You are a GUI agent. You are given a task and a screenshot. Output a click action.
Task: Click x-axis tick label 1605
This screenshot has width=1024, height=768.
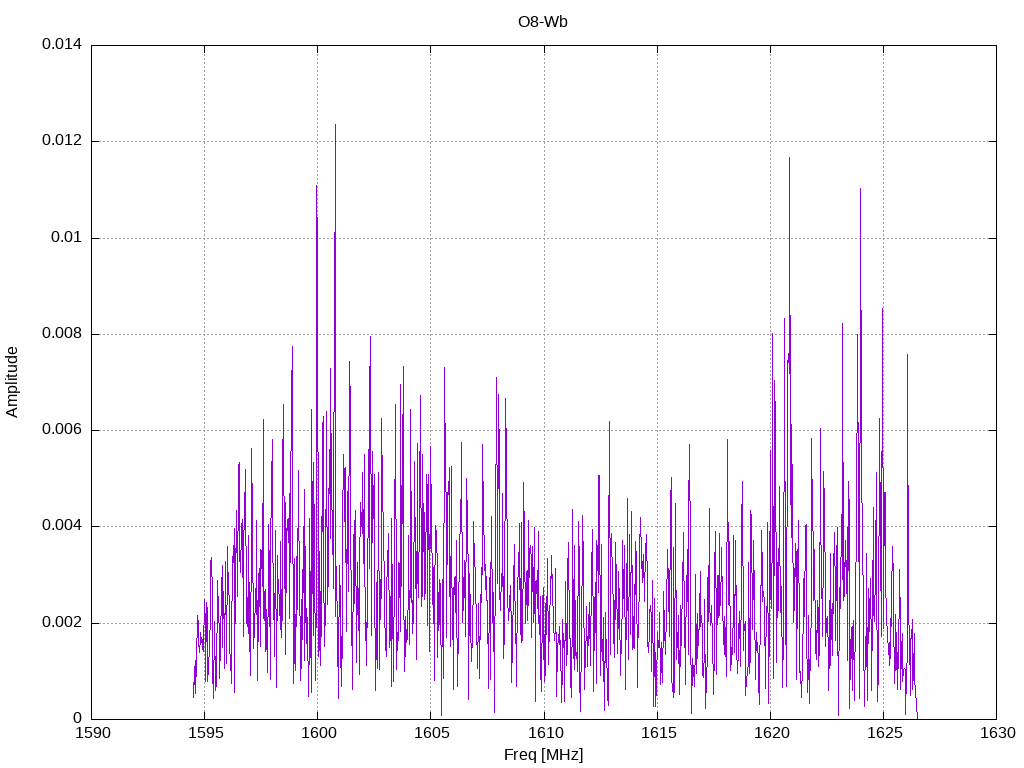click(x=432, y=733)
